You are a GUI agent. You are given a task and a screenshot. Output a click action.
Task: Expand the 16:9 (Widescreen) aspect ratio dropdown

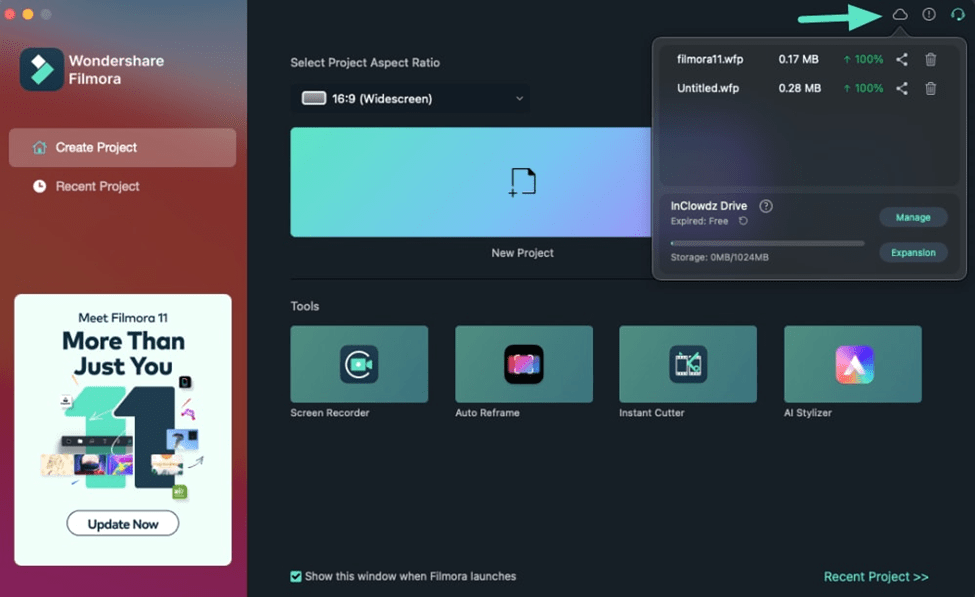point(410,98)
